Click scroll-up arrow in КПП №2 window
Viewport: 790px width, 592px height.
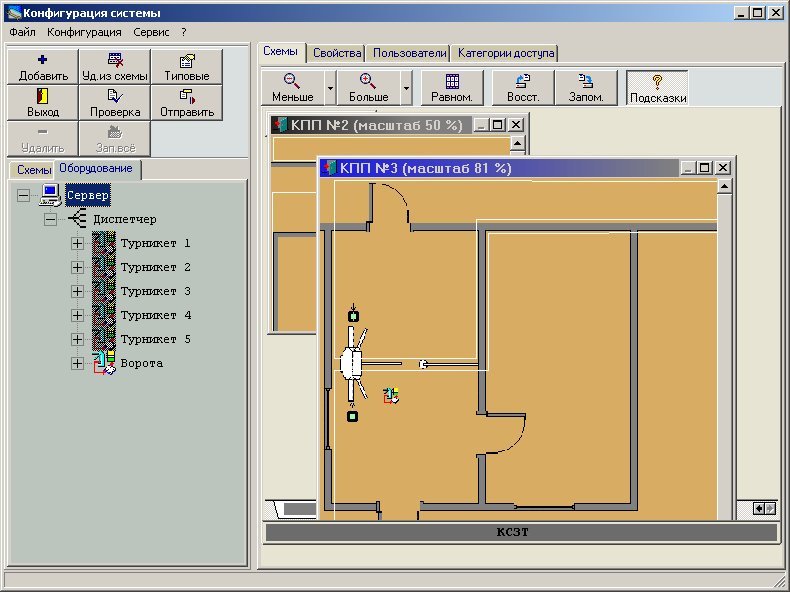click(x=517, y=143)
